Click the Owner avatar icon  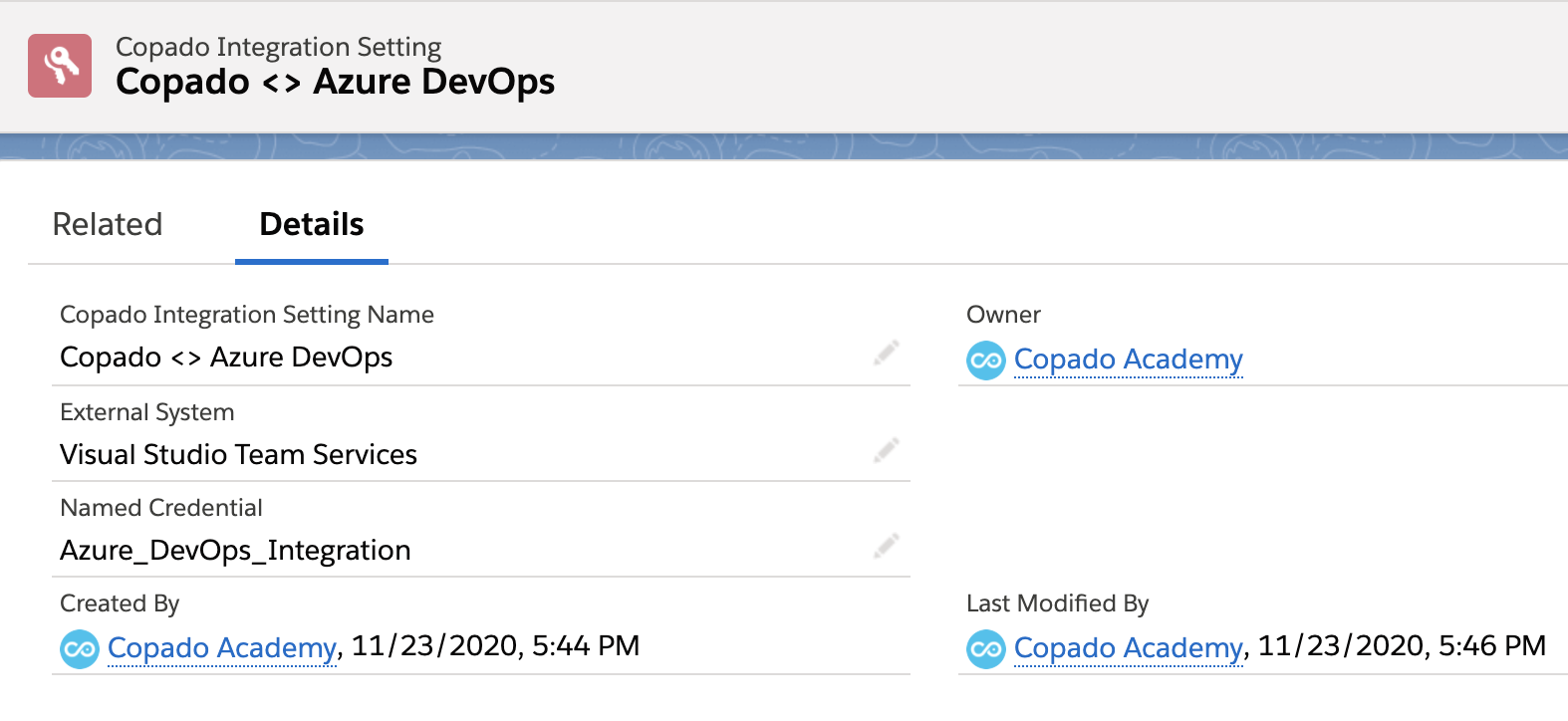click(985, 360)
